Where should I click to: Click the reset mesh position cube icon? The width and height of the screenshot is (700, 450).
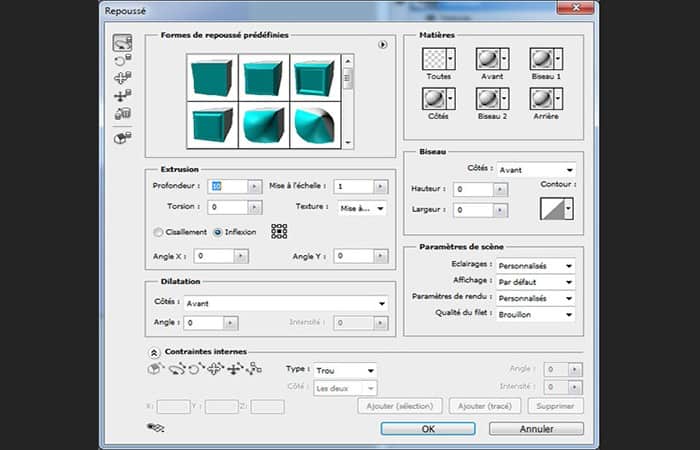tap(122, 137)
